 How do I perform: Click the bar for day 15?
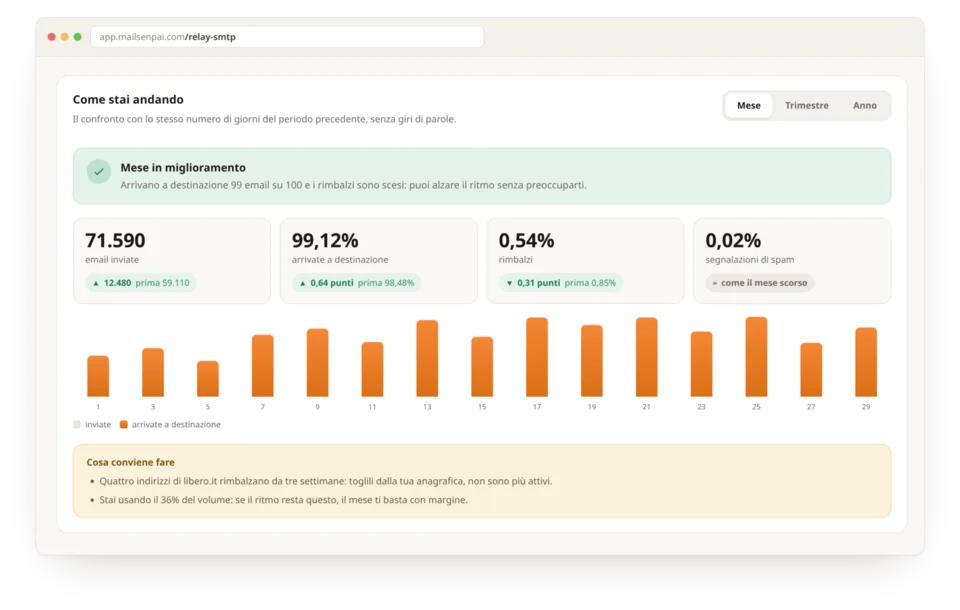click(482, 367)
